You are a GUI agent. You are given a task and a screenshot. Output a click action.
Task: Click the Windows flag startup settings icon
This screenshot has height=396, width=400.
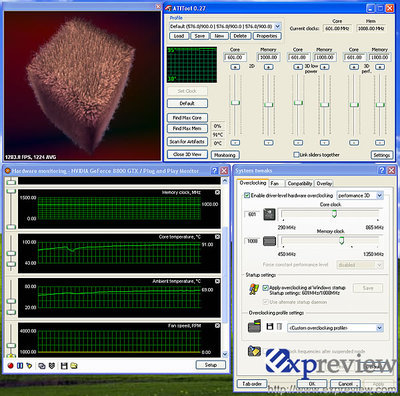coord(254,289)
